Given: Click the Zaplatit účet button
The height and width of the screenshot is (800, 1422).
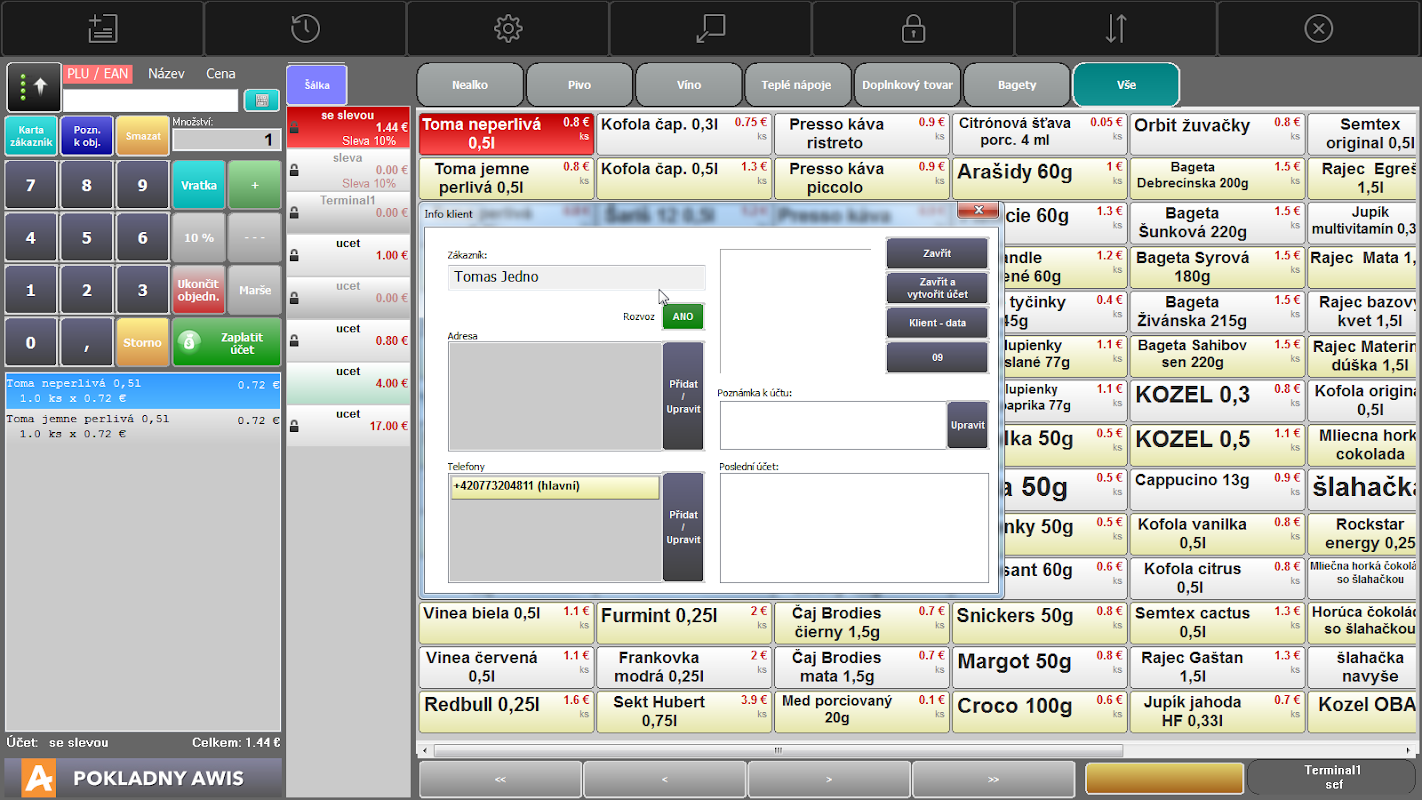Looking at the screenshot, I should 227,343.
